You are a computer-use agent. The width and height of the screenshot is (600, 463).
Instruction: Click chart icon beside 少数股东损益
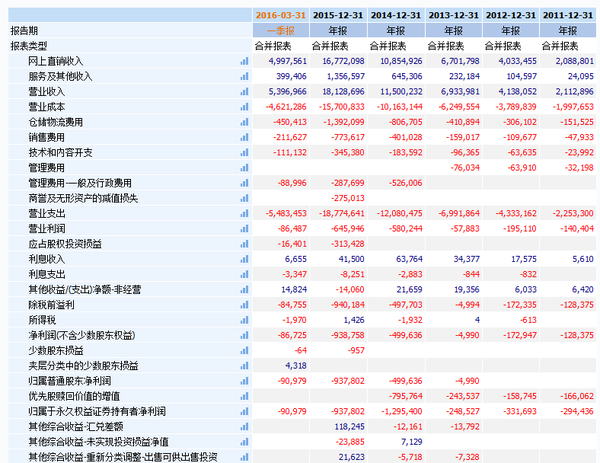click(x=244, y=351)
